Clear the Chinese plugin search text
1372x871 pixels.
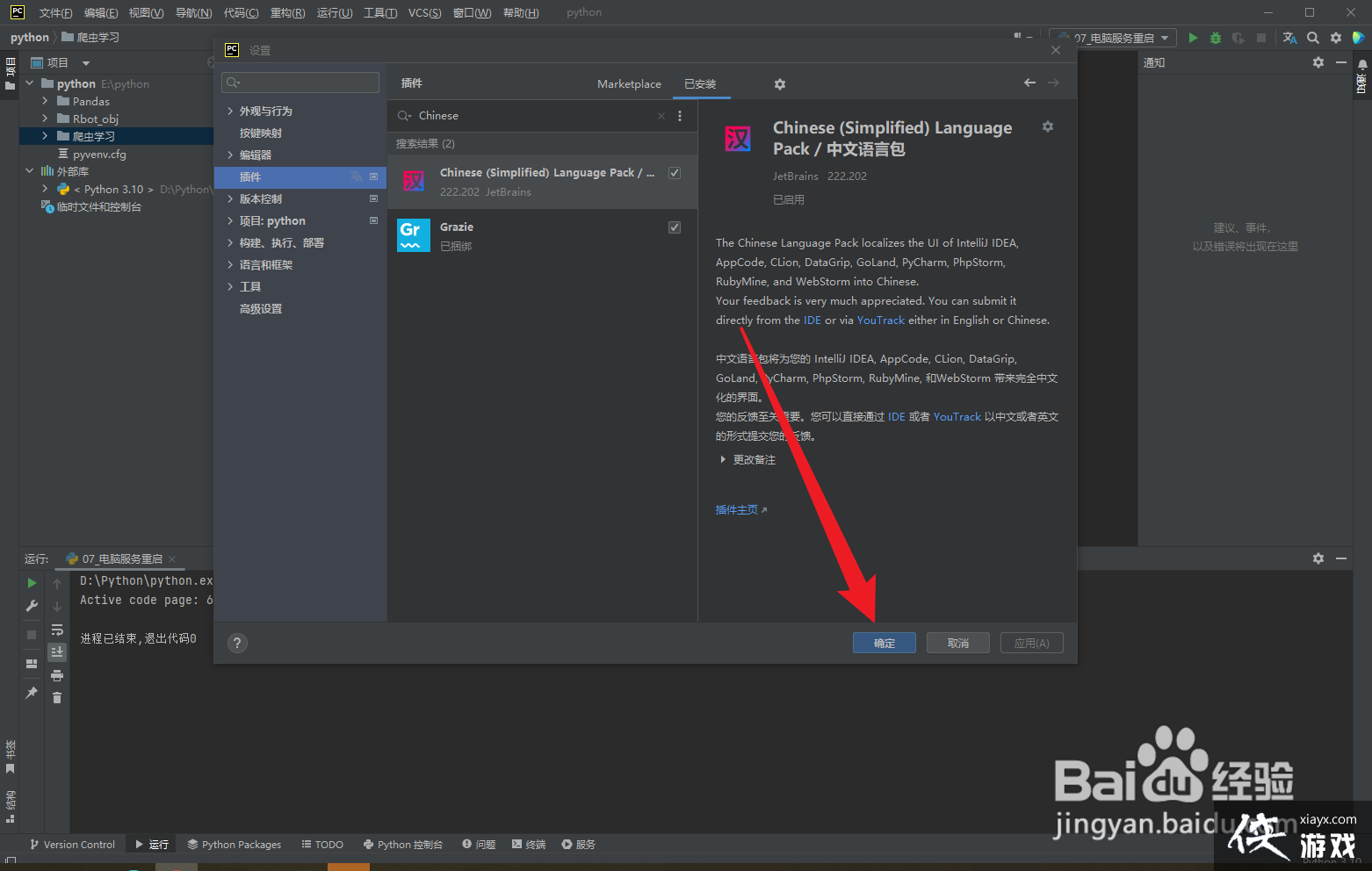click(x=661, y=116)
